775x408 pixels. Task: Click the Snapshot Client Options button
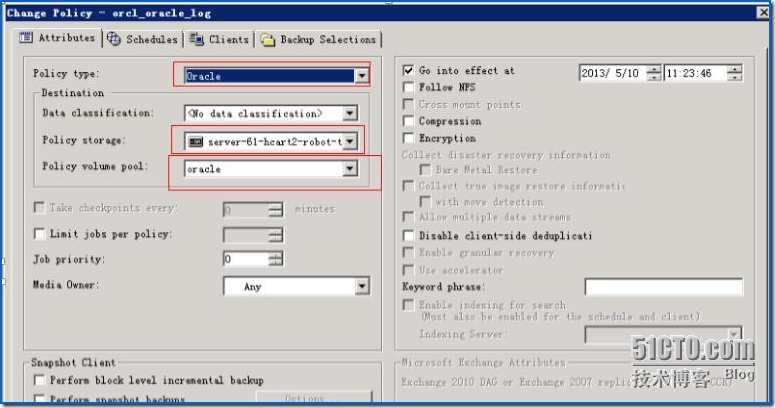click(x=314, y=397)
